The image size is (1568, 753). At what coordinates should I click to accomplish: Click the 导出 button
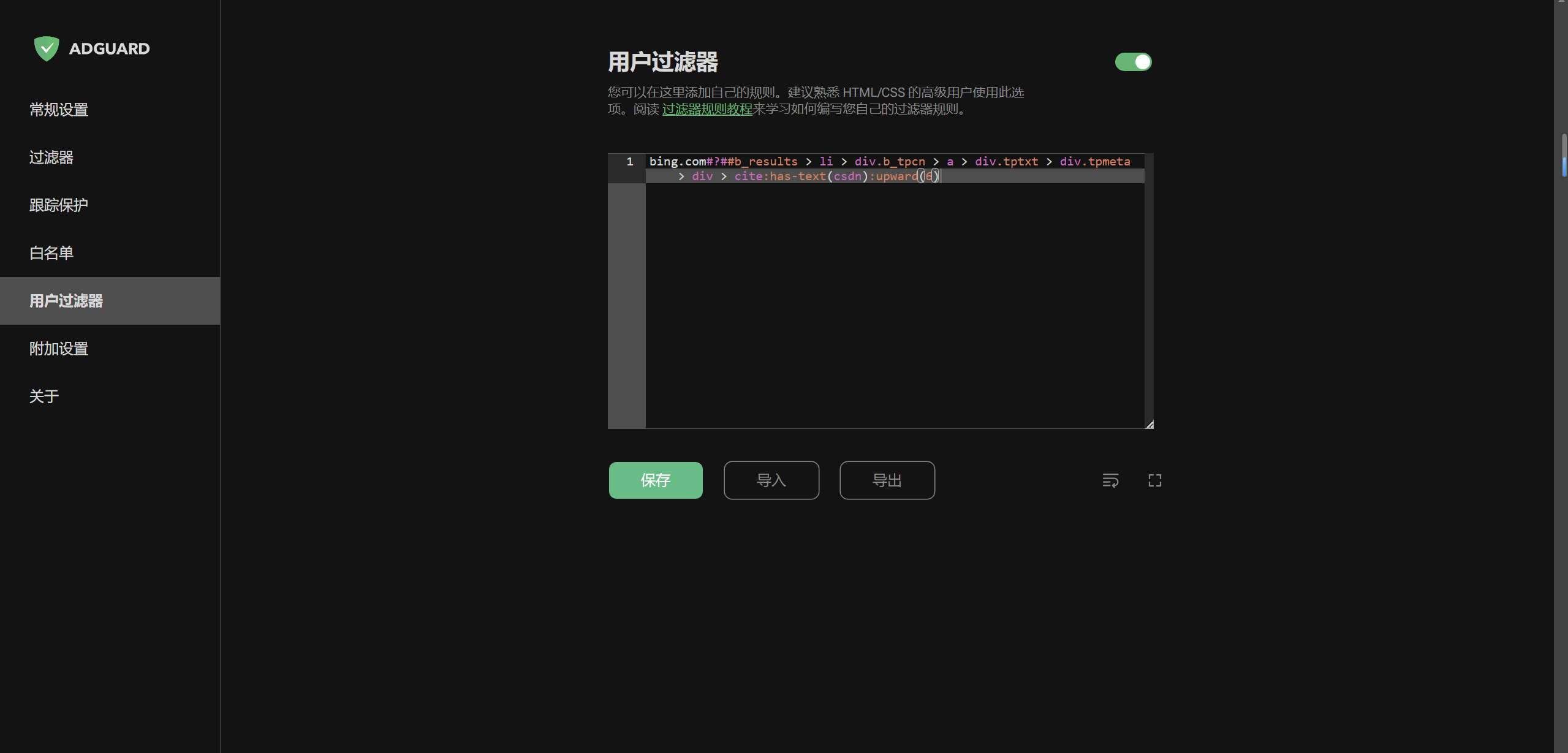point(887,480)
